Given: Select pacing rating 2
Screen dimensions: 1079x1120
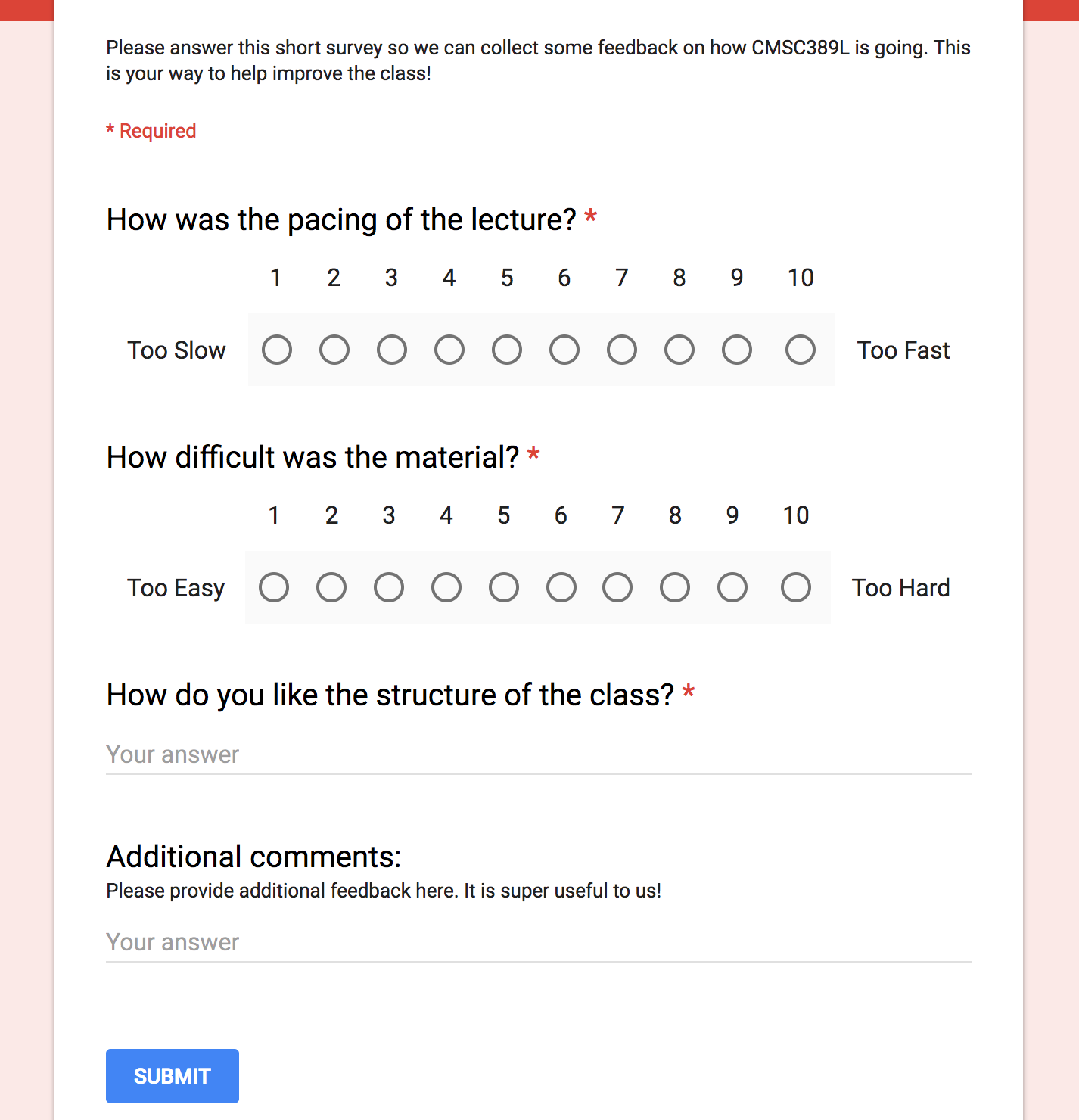Looking at the screenshot, I should (334, 350).
